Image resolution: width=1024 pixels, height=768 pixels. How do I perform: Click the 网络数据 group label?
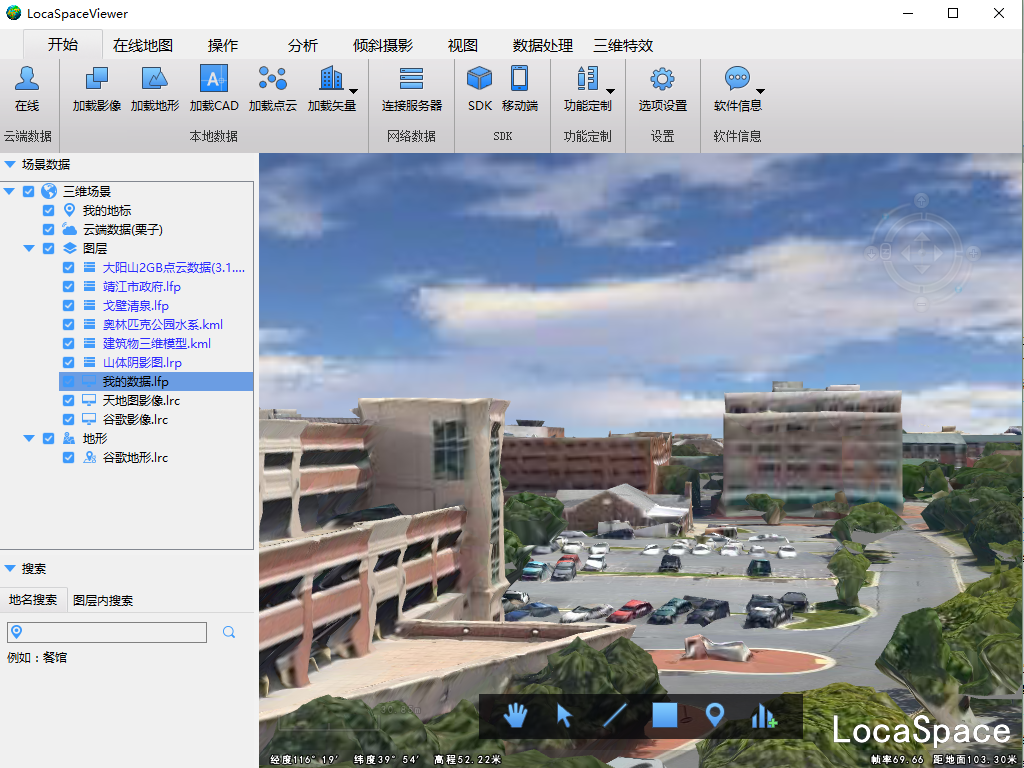[411, 136]
